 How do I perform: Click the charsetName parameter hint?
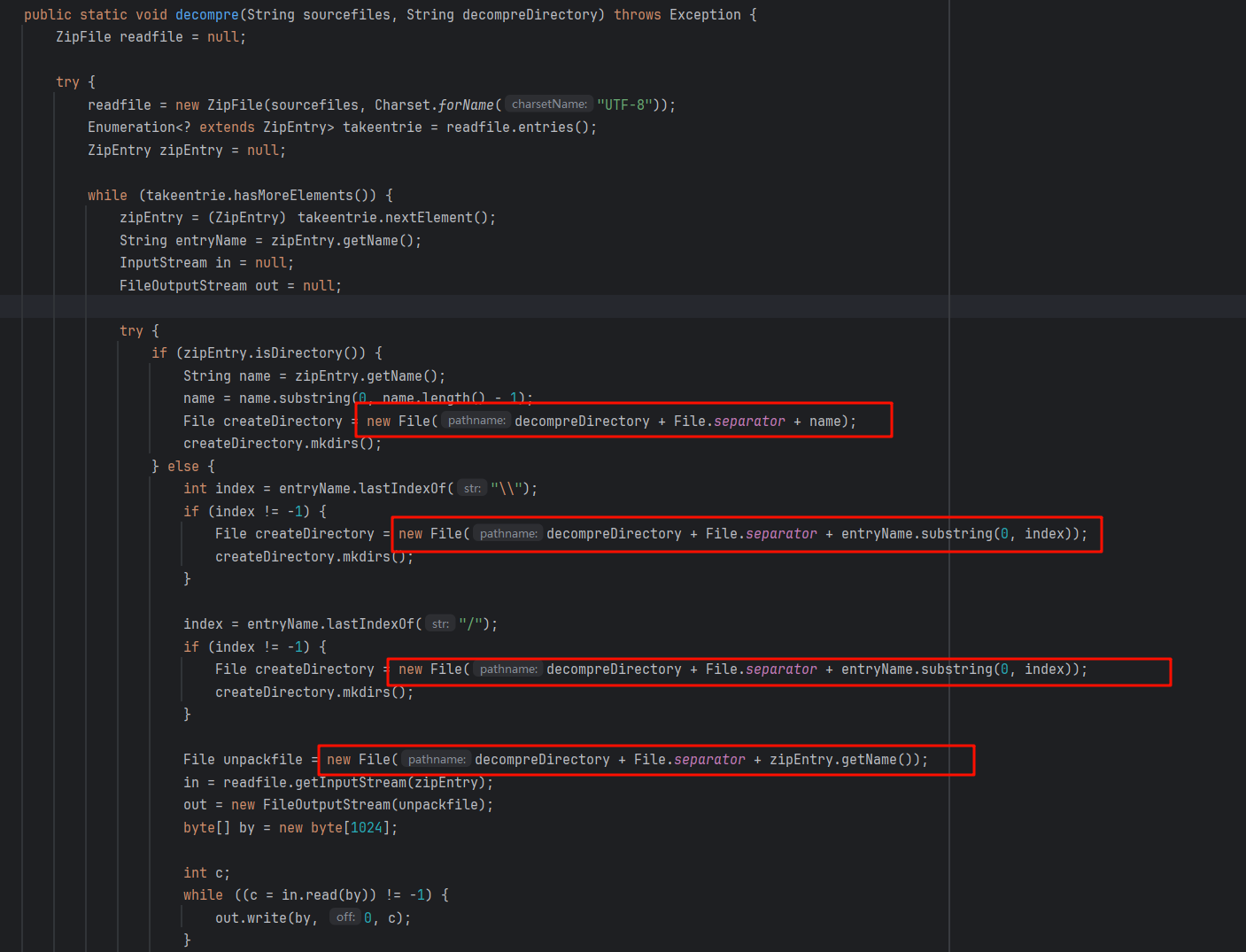tap(549, 104)
